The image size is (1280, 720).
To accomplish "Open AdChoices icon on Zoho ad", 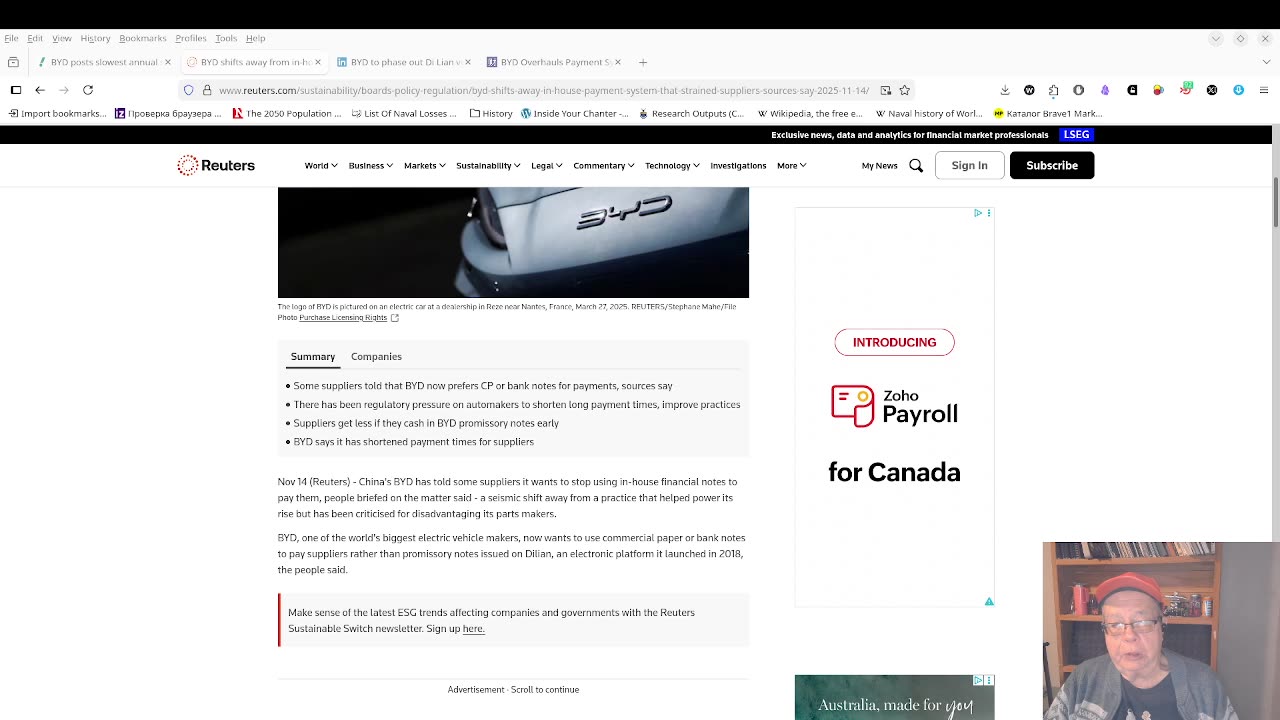I will click(x=978, y=213).
